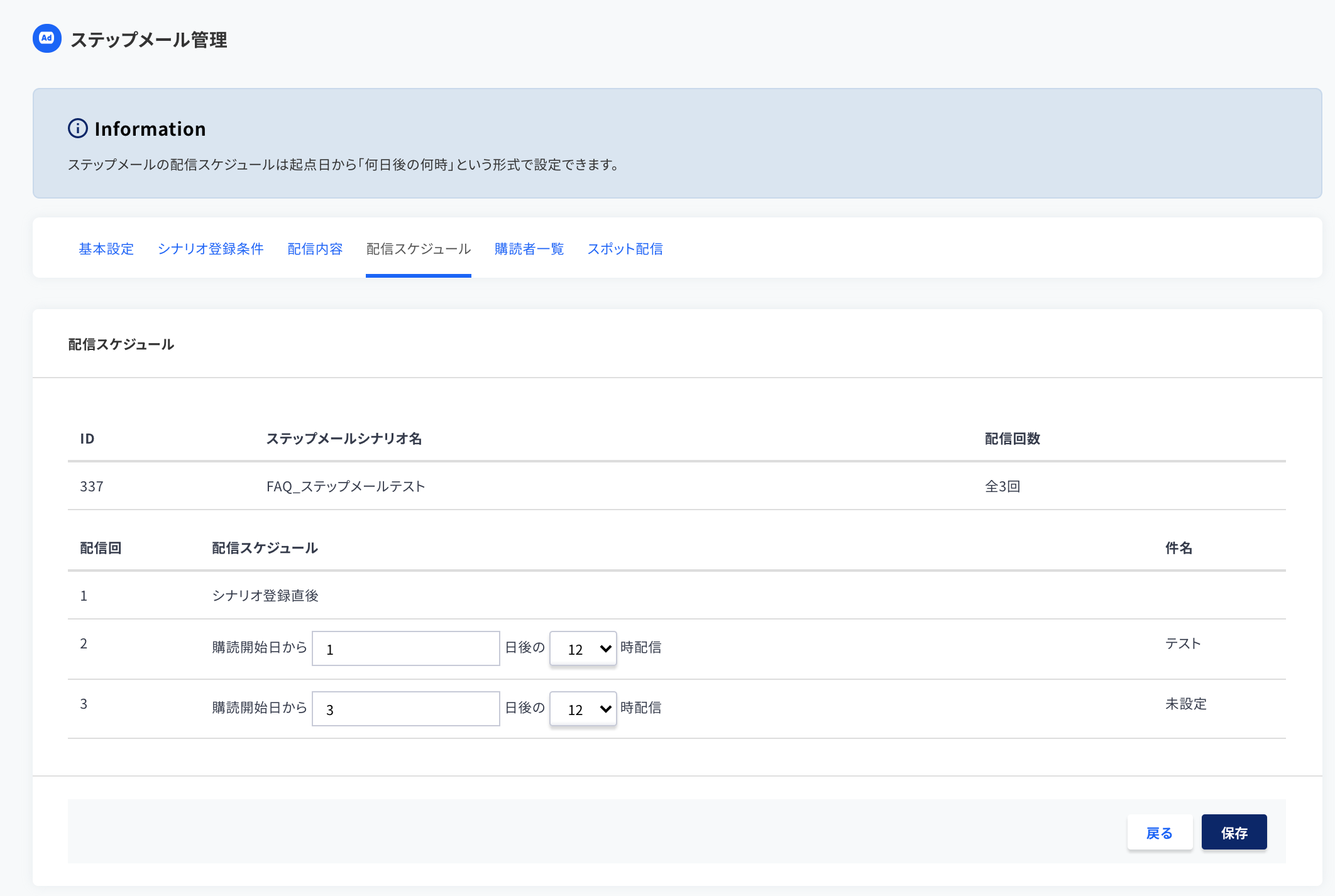Click シナリオ登録直後 schedule text

tap(265, 596)
